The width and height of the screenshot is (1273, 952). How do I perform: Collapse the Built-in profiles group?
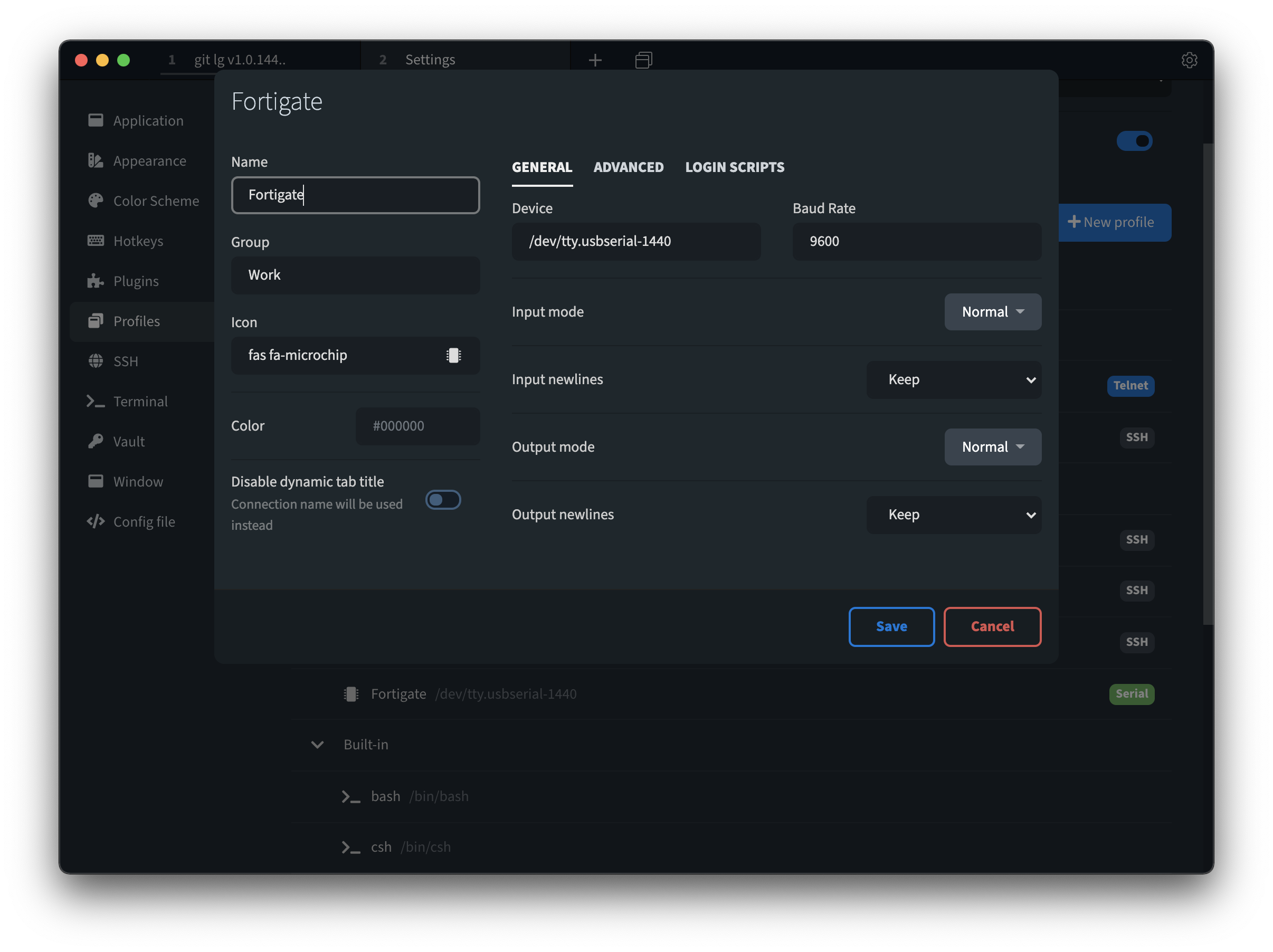[x=317, y=745]
